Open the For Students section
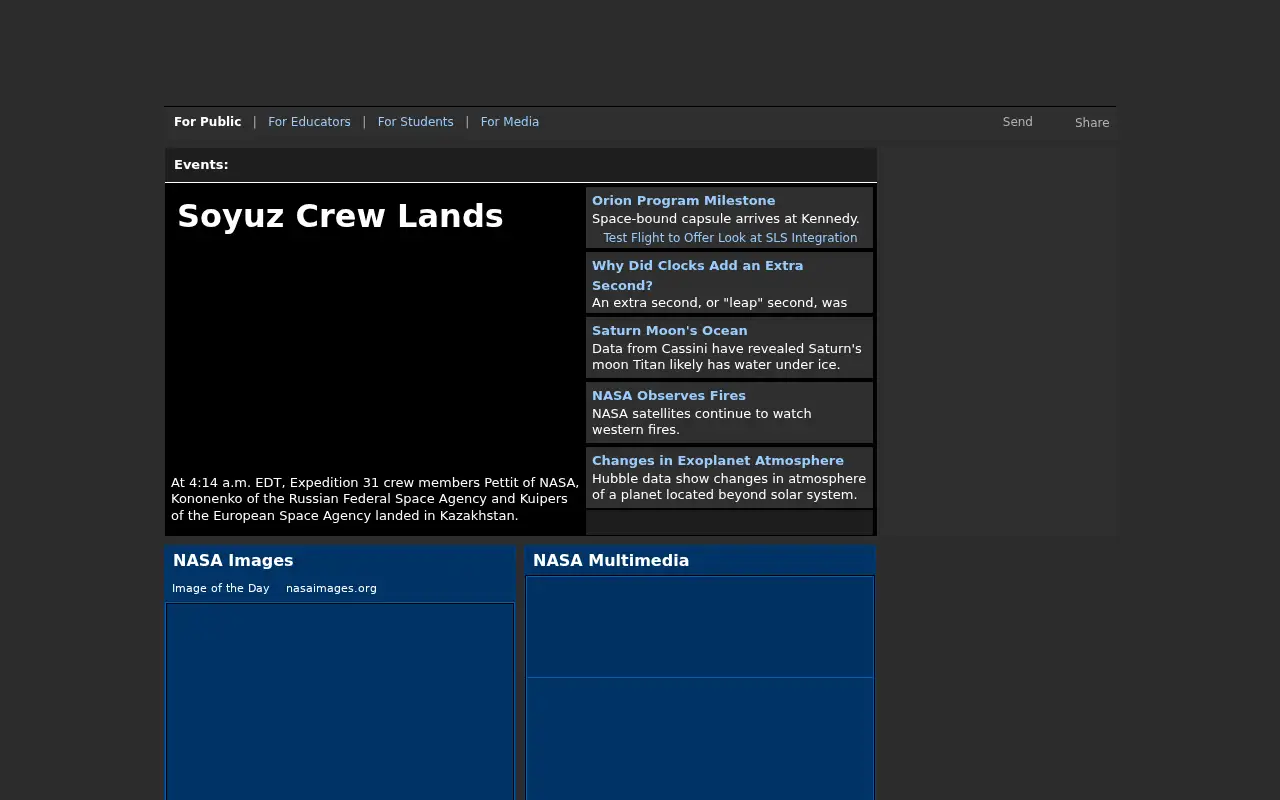 pos(415,122)
